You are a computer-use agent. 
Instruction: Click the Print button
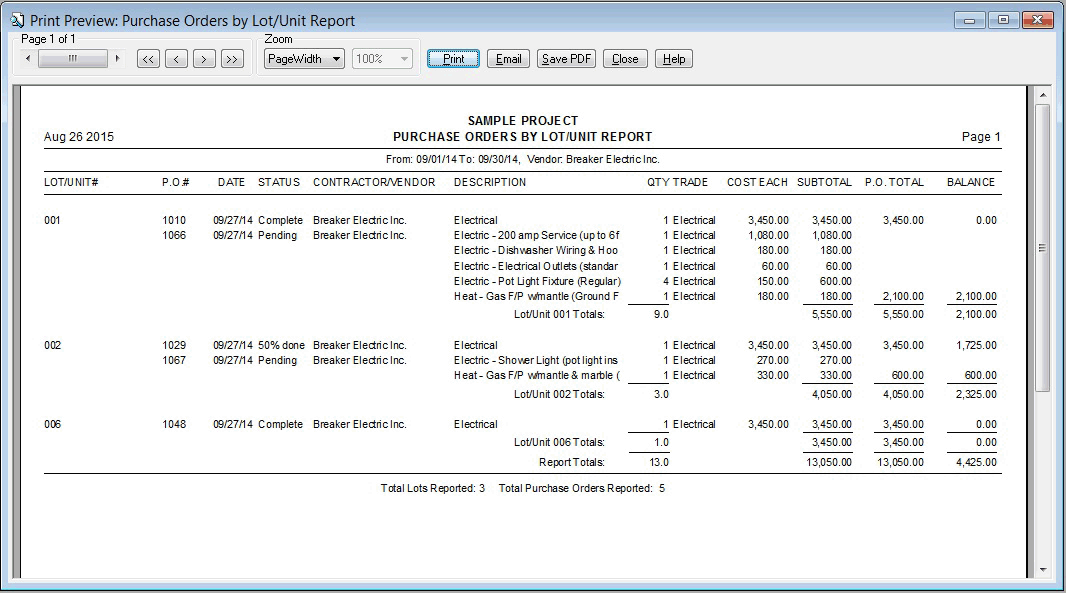click(x=453, y=59)
